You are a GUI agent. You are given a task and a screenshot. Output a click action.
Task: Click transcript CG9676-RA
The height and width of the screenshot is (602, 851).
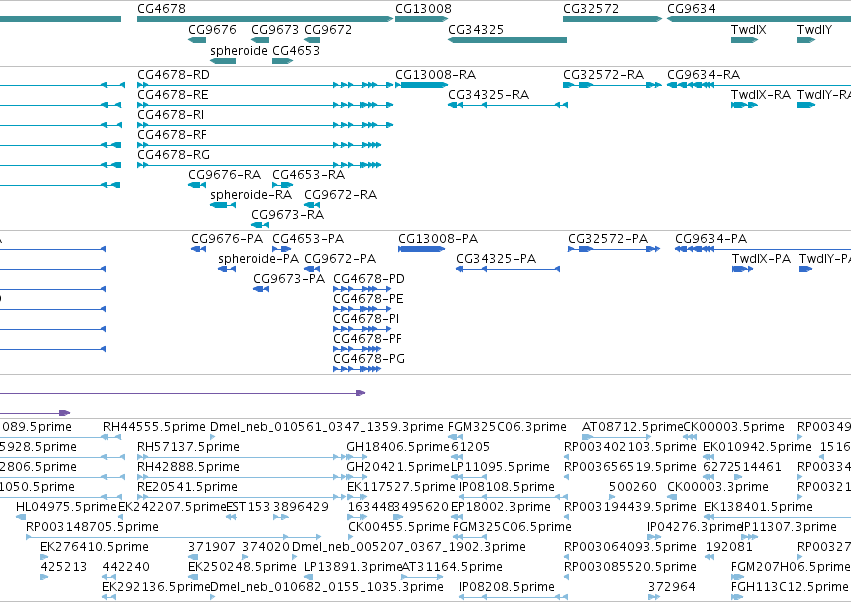225,175
